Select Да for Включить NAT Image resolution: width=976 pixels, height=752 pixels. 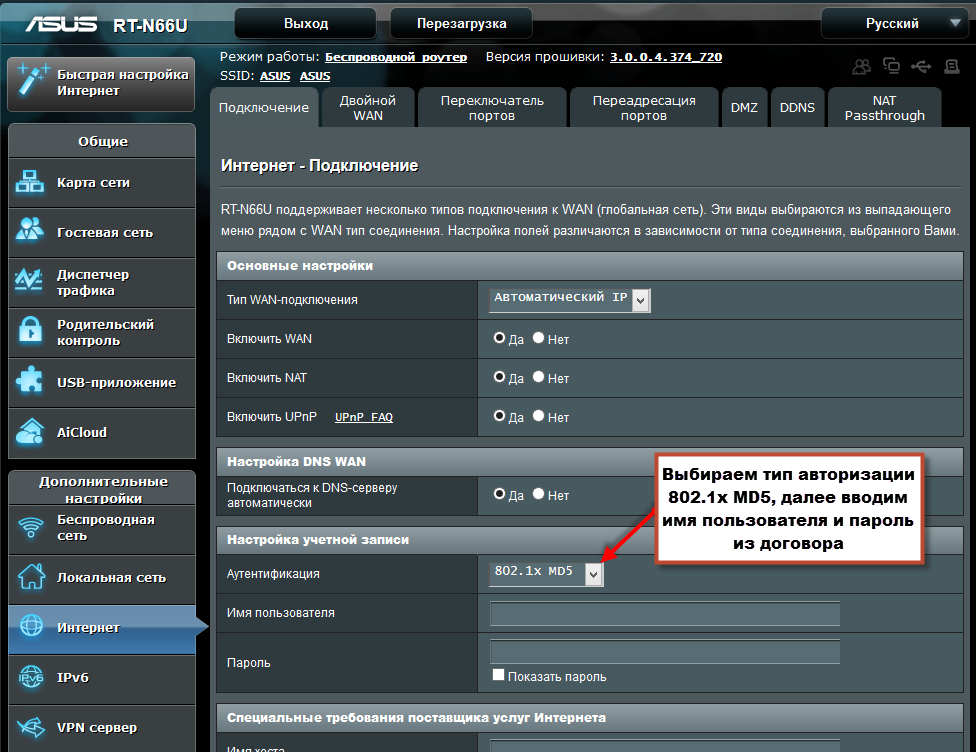point(499,377)
